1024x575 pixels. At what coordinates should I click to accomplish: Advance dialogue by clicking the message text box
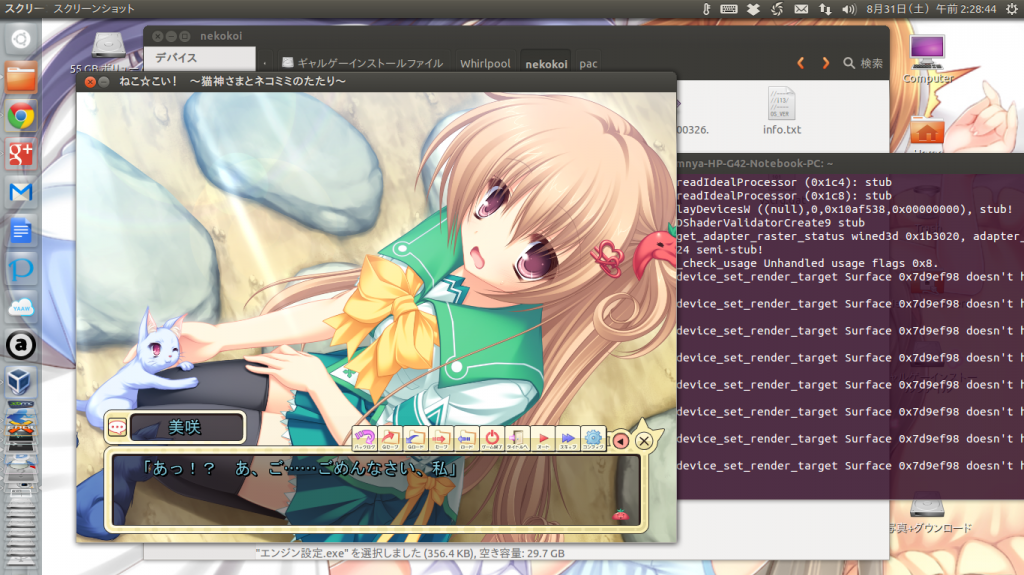[376, 490]
